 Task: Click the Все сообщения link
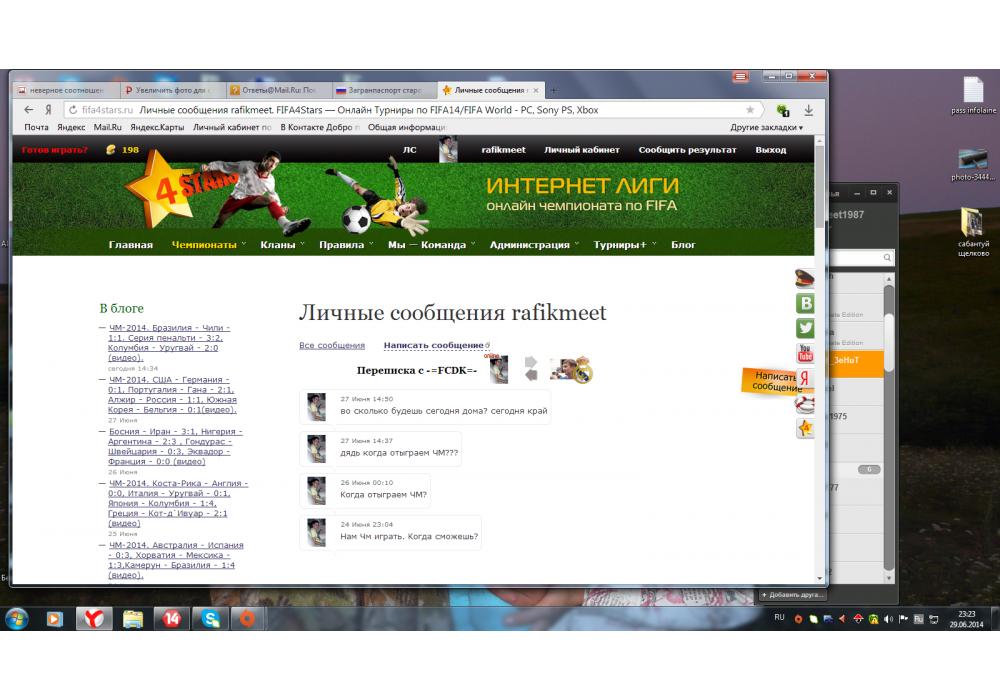tap(332, 346)
